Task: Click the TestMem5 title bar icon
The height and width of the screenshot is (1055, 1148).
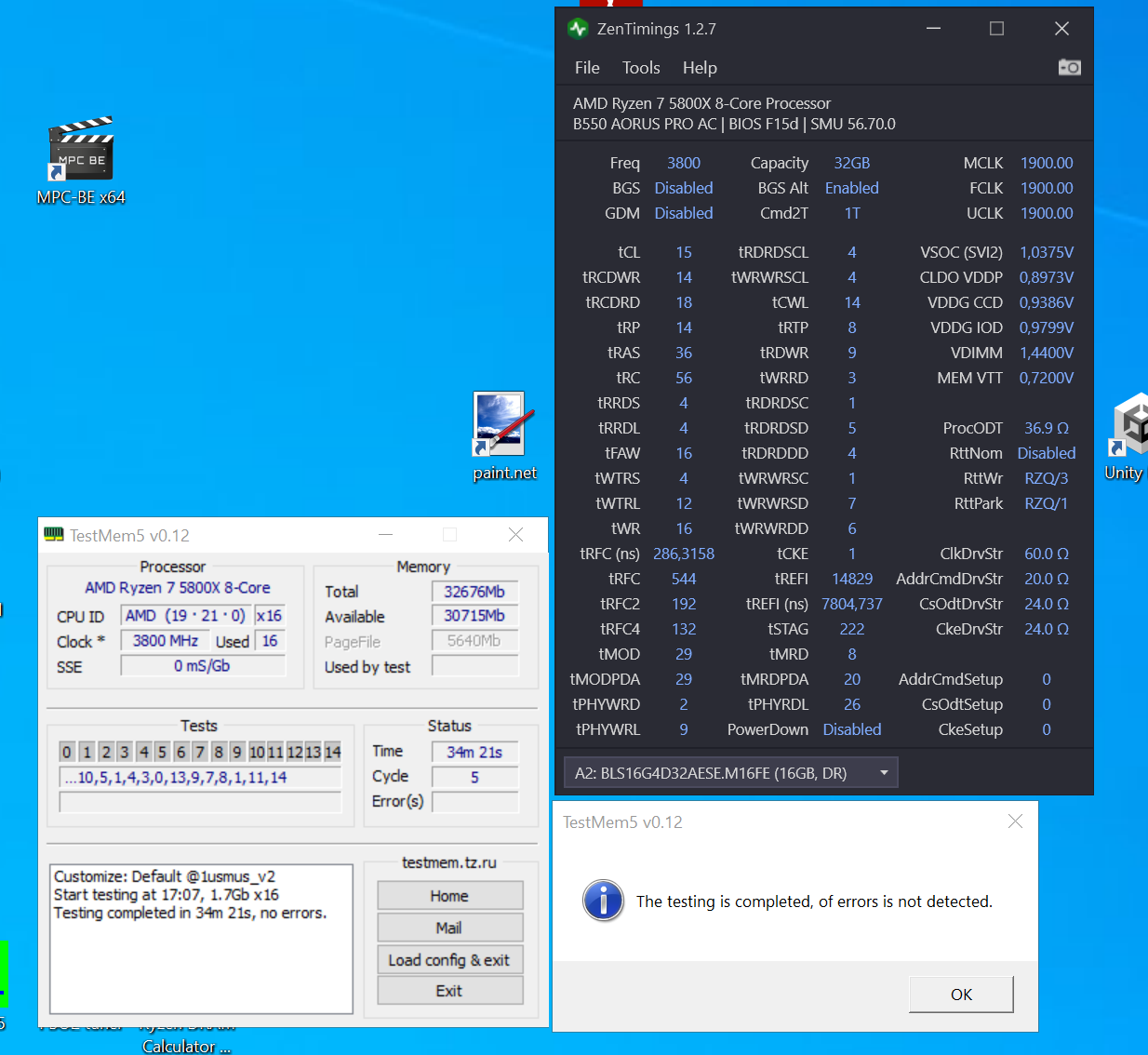Action: [54, 535]
